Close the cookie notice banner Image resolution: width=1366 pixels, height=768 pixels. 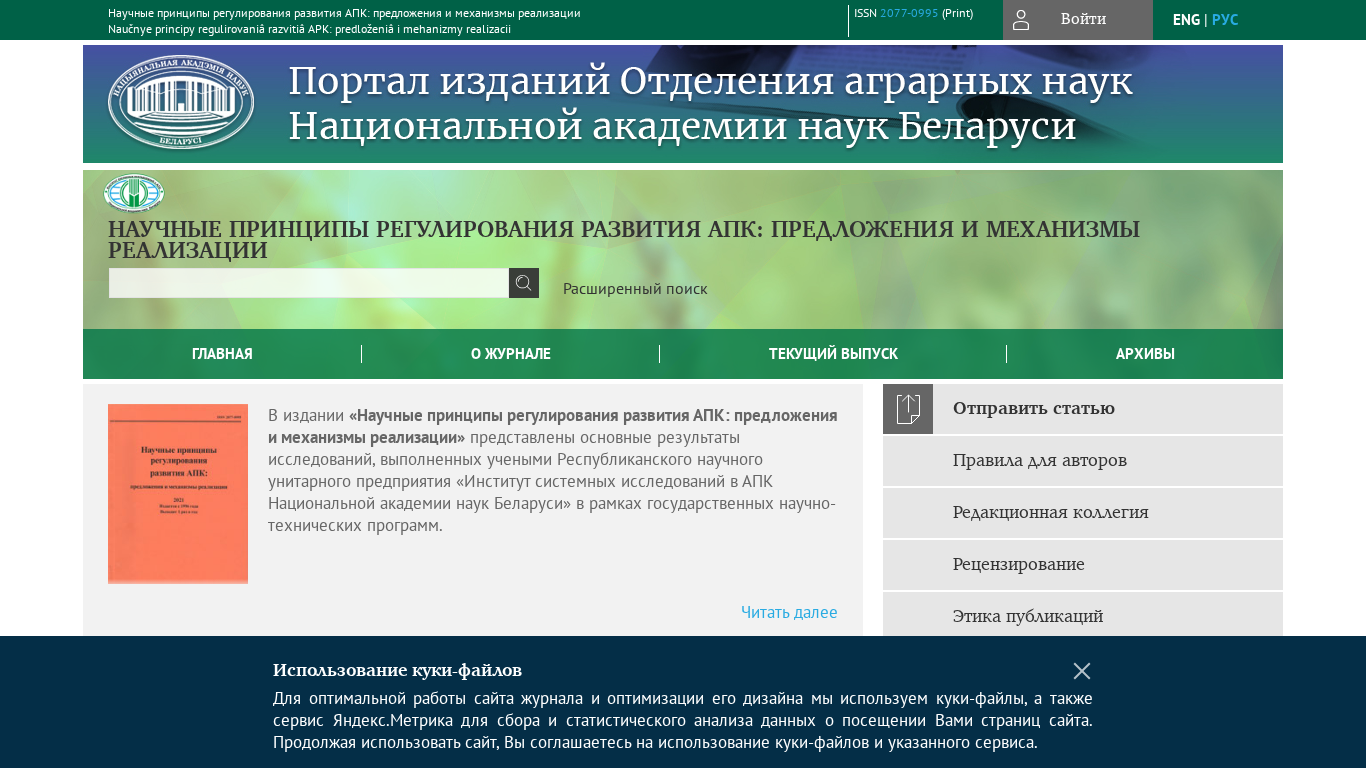point(1082,671)
